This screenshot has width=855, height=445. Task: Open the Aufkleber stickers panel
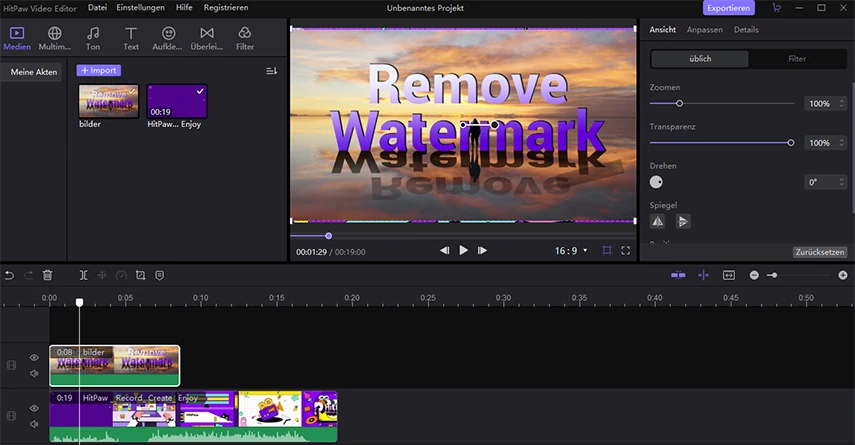[168, 39]
